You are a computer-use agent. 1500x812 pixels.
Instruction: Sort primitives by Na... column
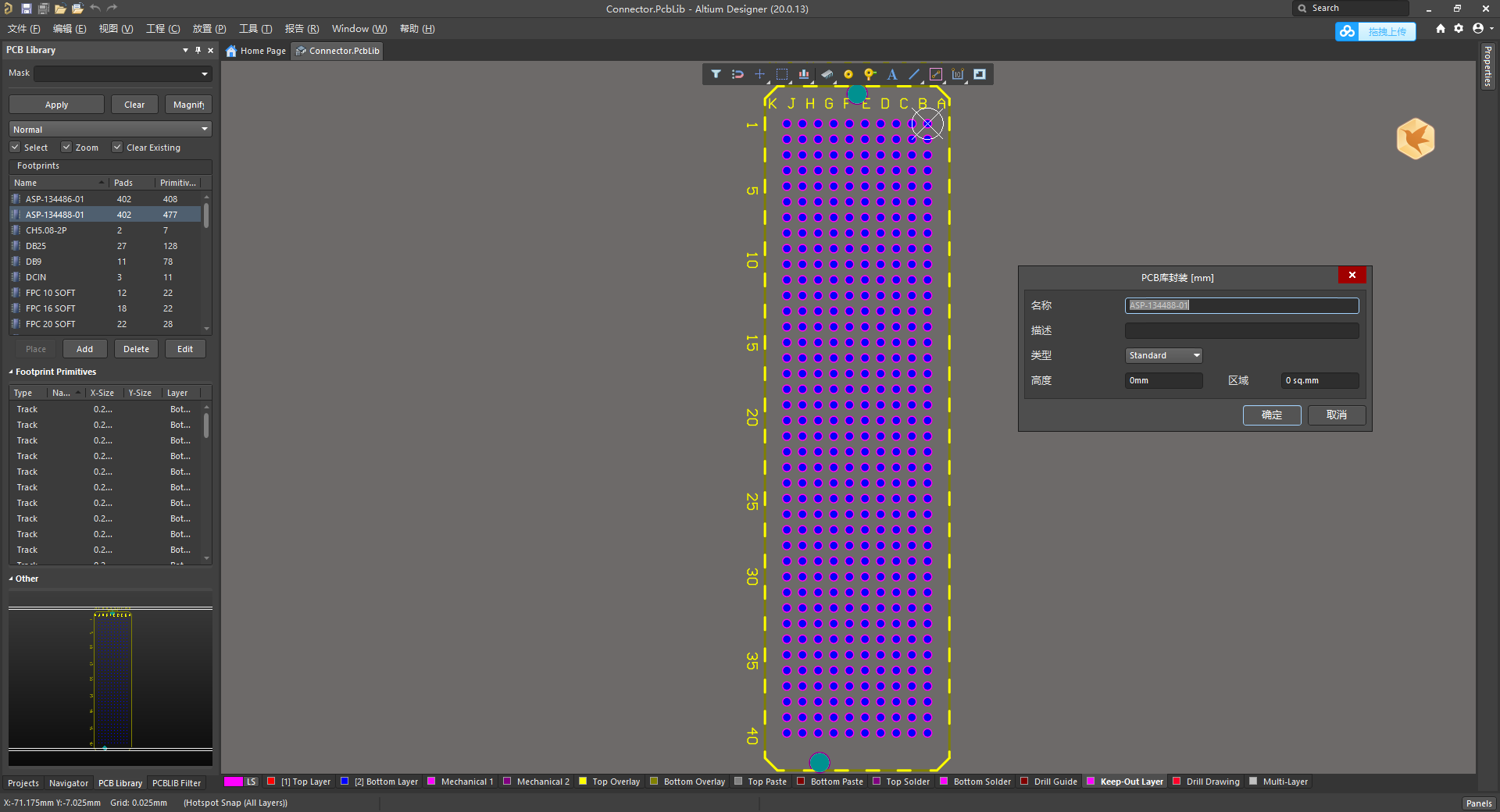[x=66, y=393]
